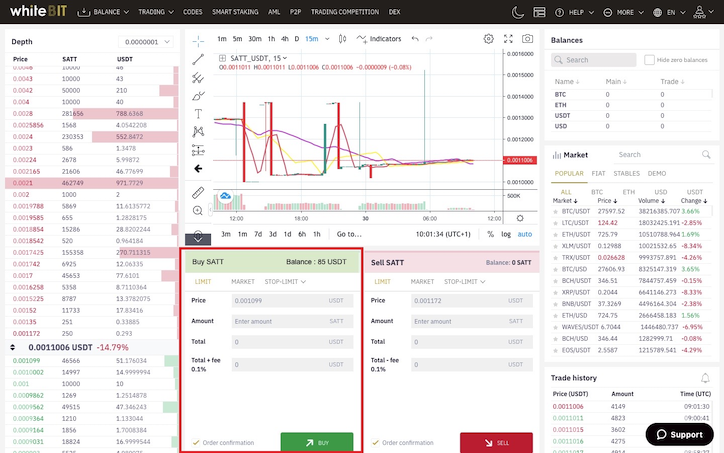This screenshot has width=724, height=453.
Task: Favorite the BTC/USDT market star
Action: (555, 211)
